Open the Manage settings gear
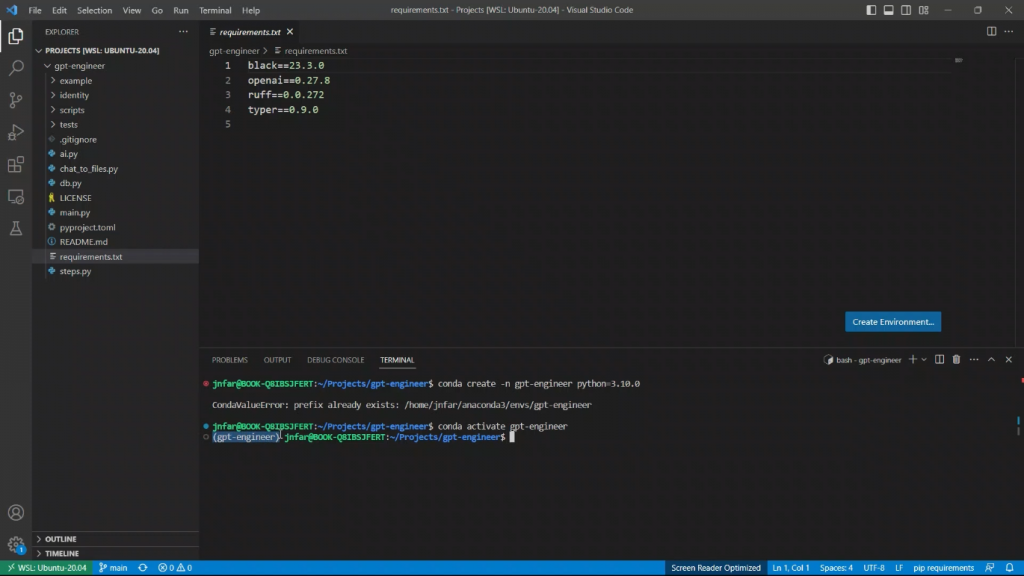Viewport: 1024px width, 576px height. point(16,545)
